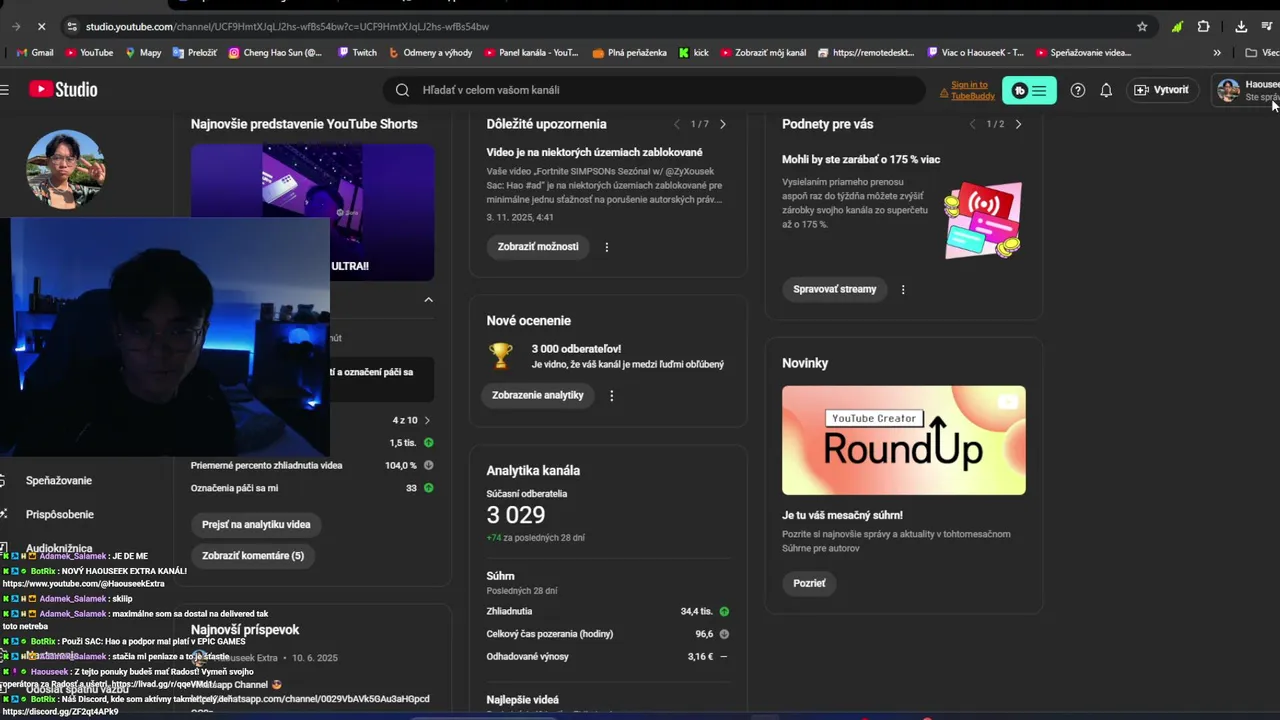This screenshot has width=1280, height=720.
Task: Click Zobraziť komentáre (5)
Action: (x=253, y=556)
